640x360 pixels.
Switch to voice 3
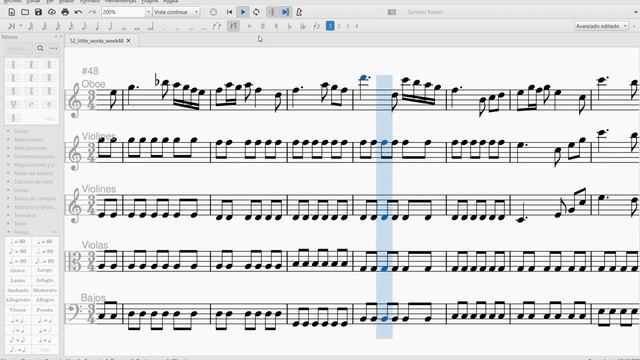348,26
